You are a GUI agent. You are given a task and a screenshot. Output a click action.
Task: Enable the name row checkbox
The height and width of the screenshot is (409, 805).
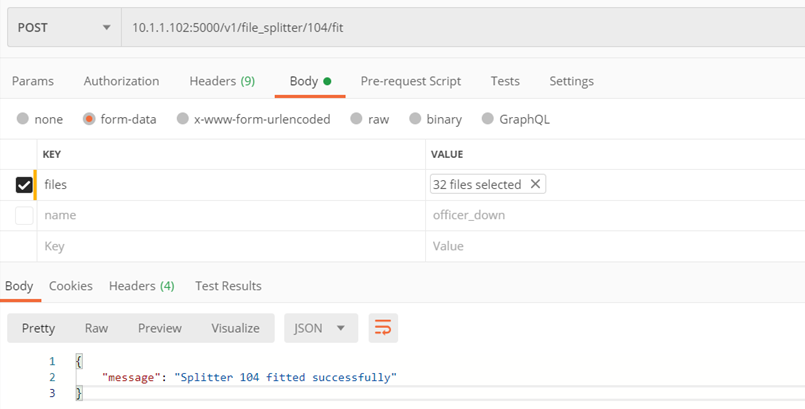24,216
